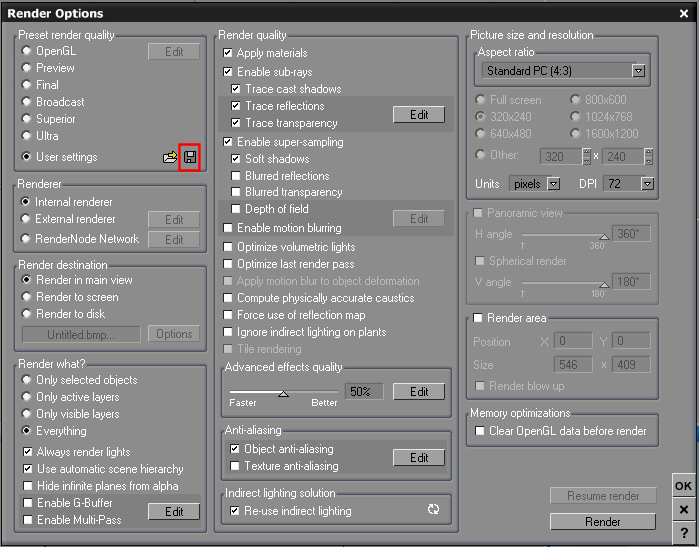699x547 pixels.
Task: Click the refresh indirect lighting icon
Action: [x=433, y=509]
